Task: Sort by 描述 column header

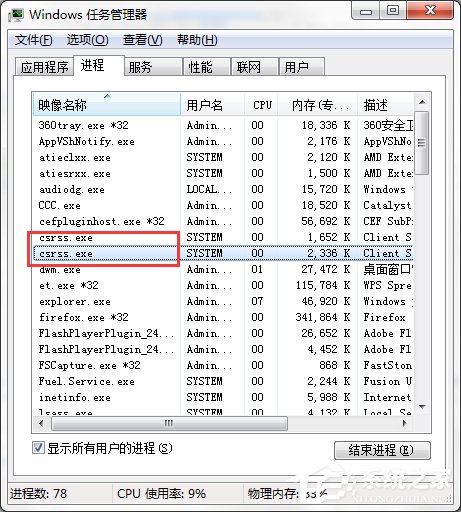Action: pyautogui.click(x=386, y=105)
